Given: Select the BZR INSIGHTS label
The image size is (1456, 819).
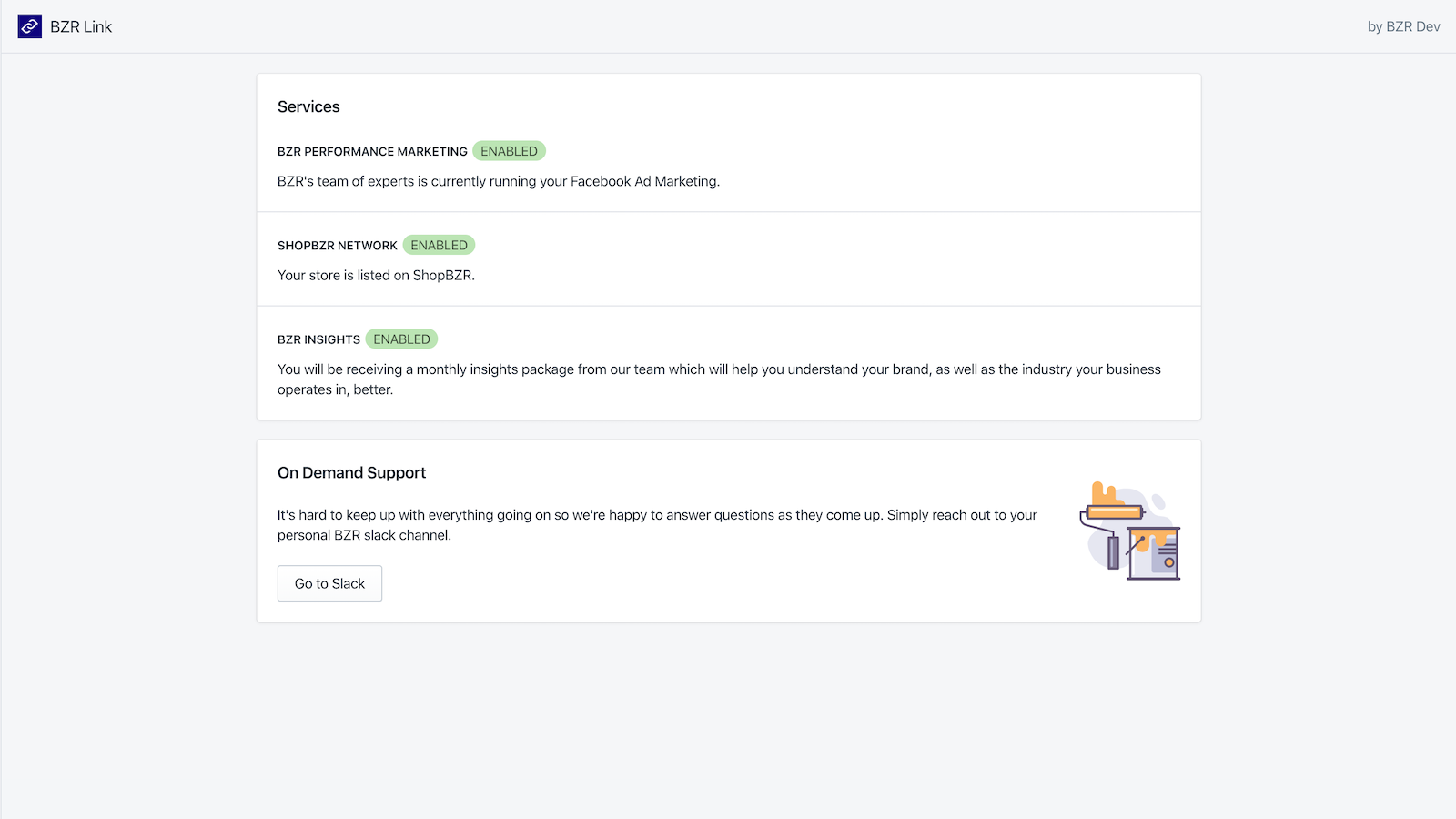Looking at the screenshot, I should [x=318, y=339].
